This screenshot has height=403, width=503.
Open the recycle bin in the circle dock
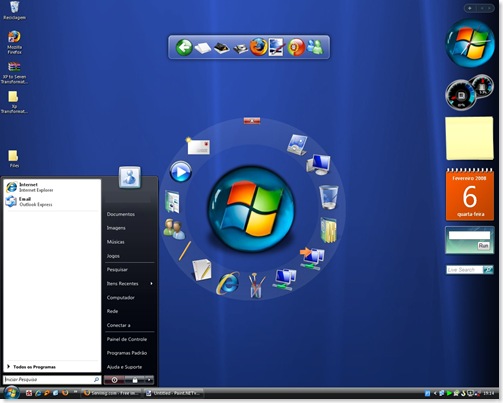tap(329, 197)
